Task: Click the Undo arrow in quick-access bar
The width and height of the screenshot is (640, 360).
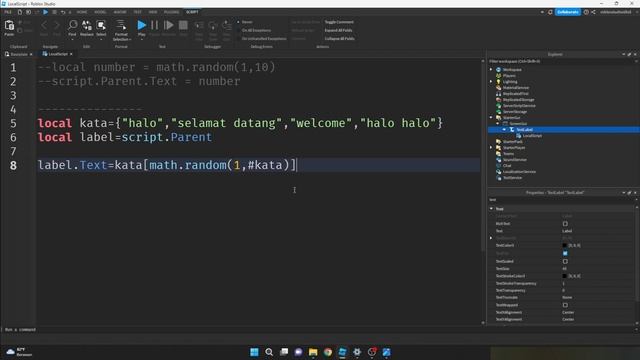Action: click(63, 12)
